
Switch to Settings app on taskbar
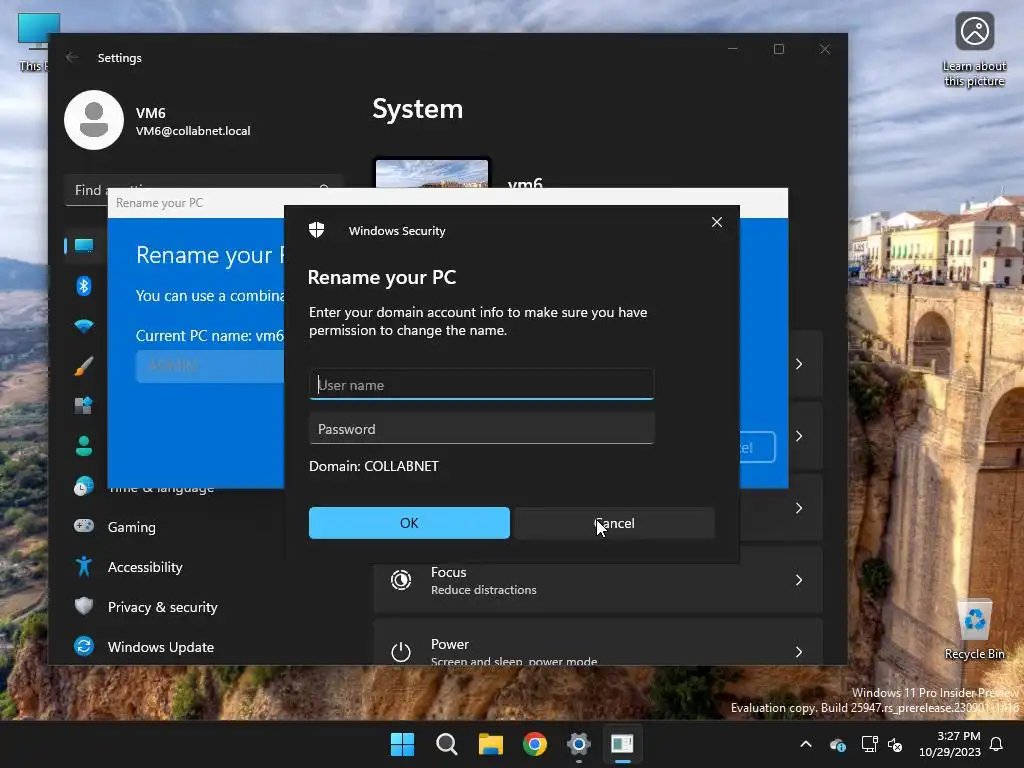coord(579,744)
